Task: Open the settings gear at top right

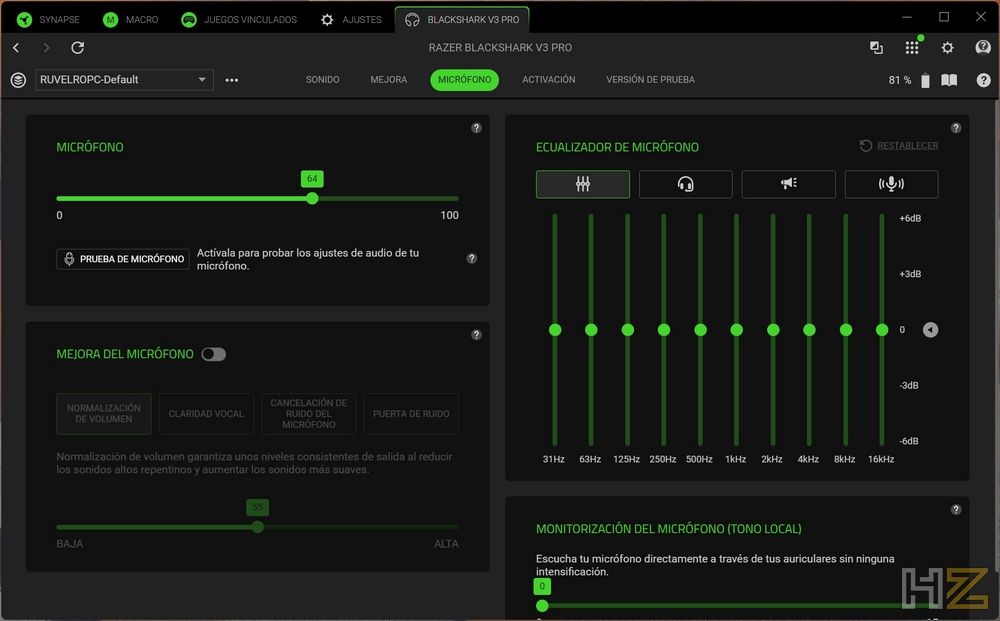Action: coord(948,48)
